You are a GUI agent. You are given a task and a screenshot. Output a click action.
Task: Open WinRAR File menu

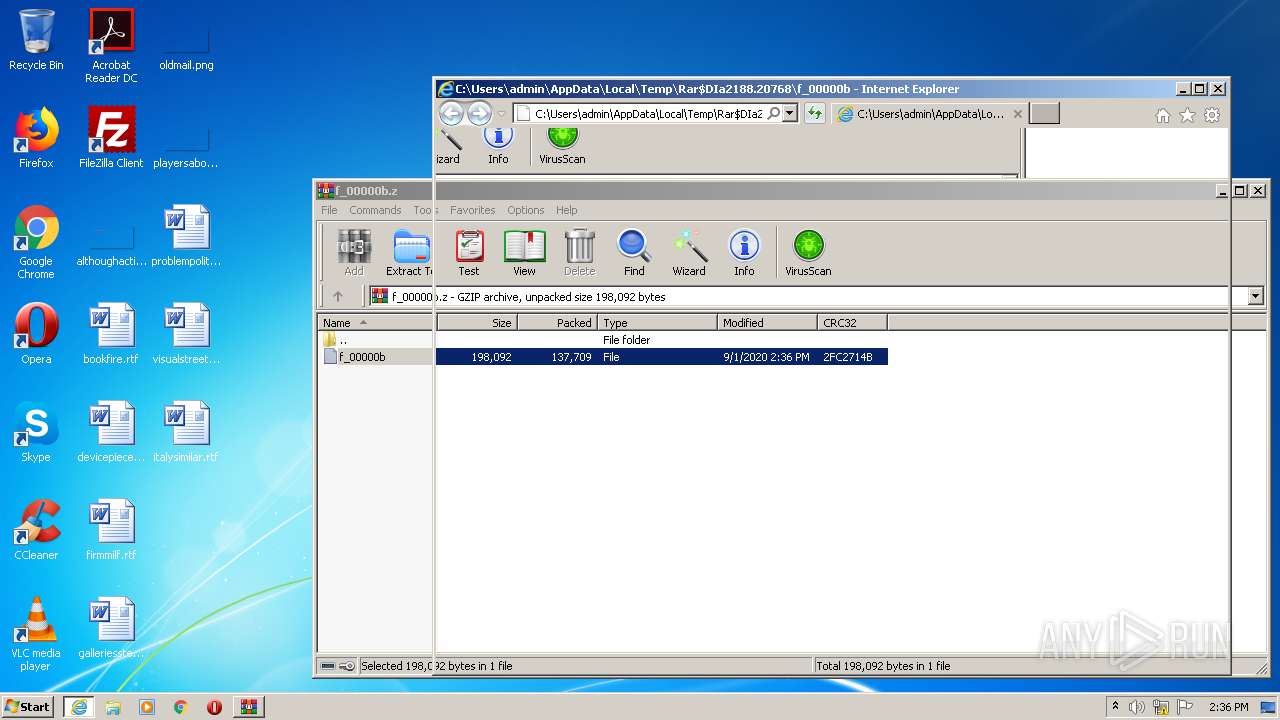(329, 210)
